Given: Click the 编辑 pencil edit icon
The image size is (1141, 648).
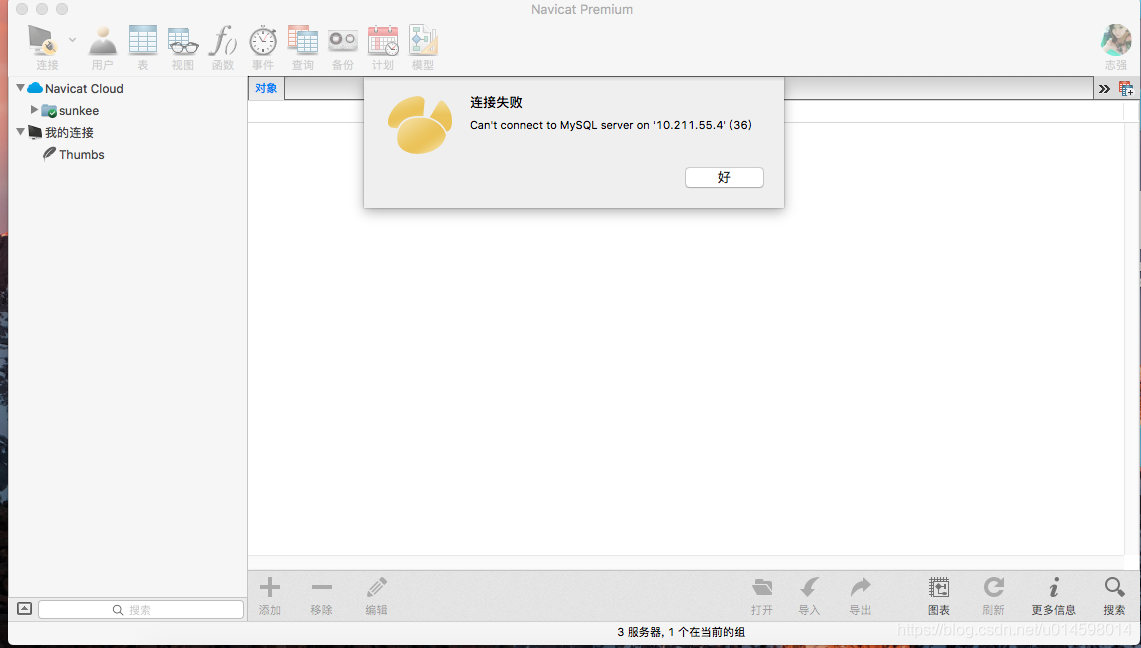Looking at the screenshot, I should coord(376,588).
